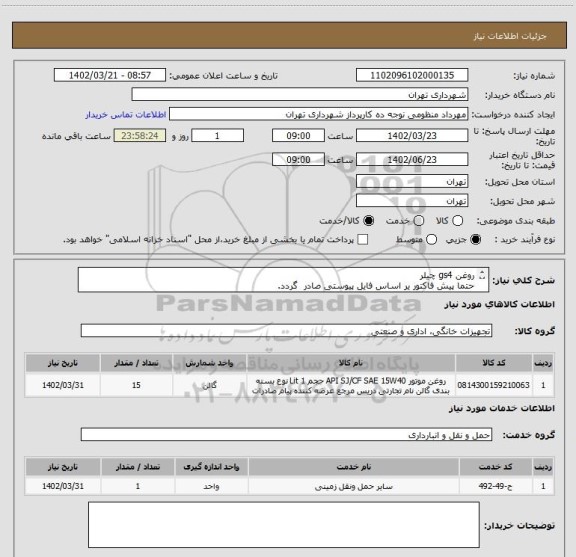The width and height of the screenshot is (576, 557).
Task: Click the شهرداری تهران buyer name field
Action: [300, 95]
